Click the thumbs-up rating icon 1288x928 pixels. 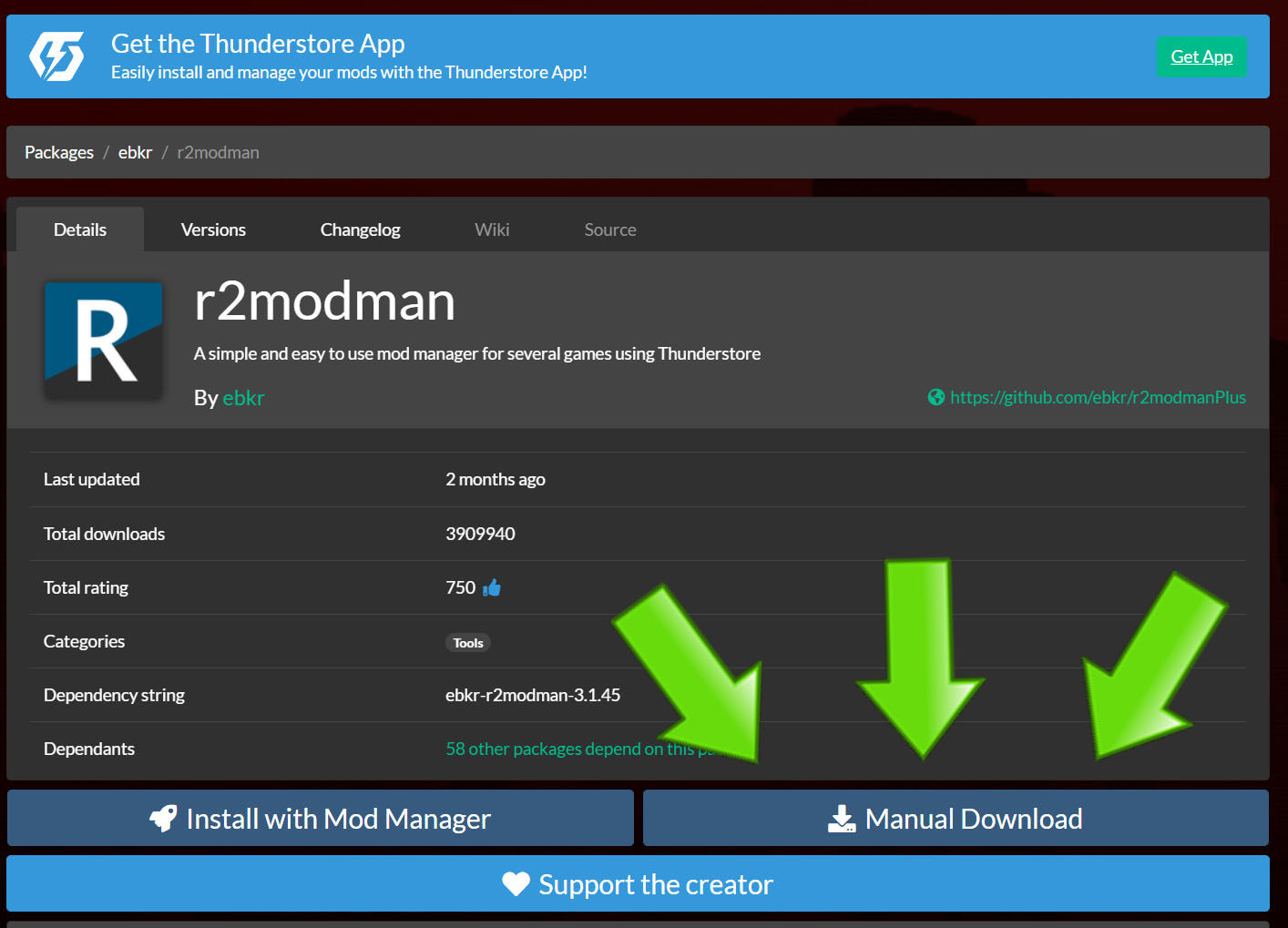click(492, 587)
